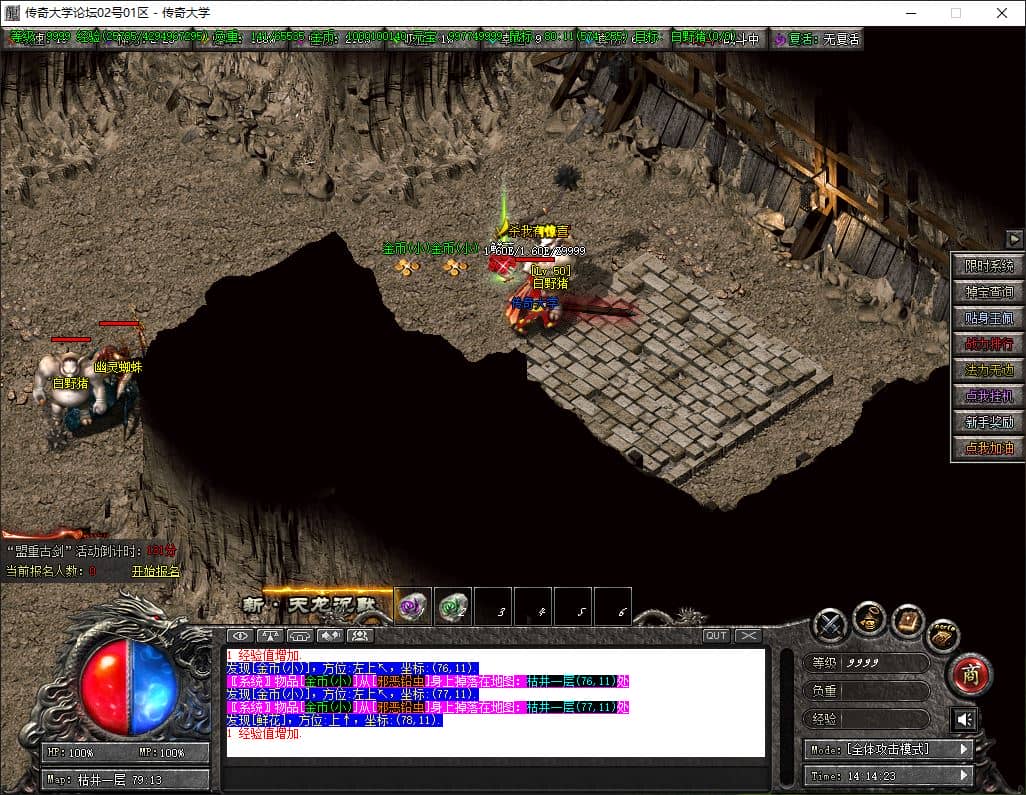Viewport: 1026px width, 795px height.
Task: Open the 新手奖励 rewards menu
Action: 988,423
